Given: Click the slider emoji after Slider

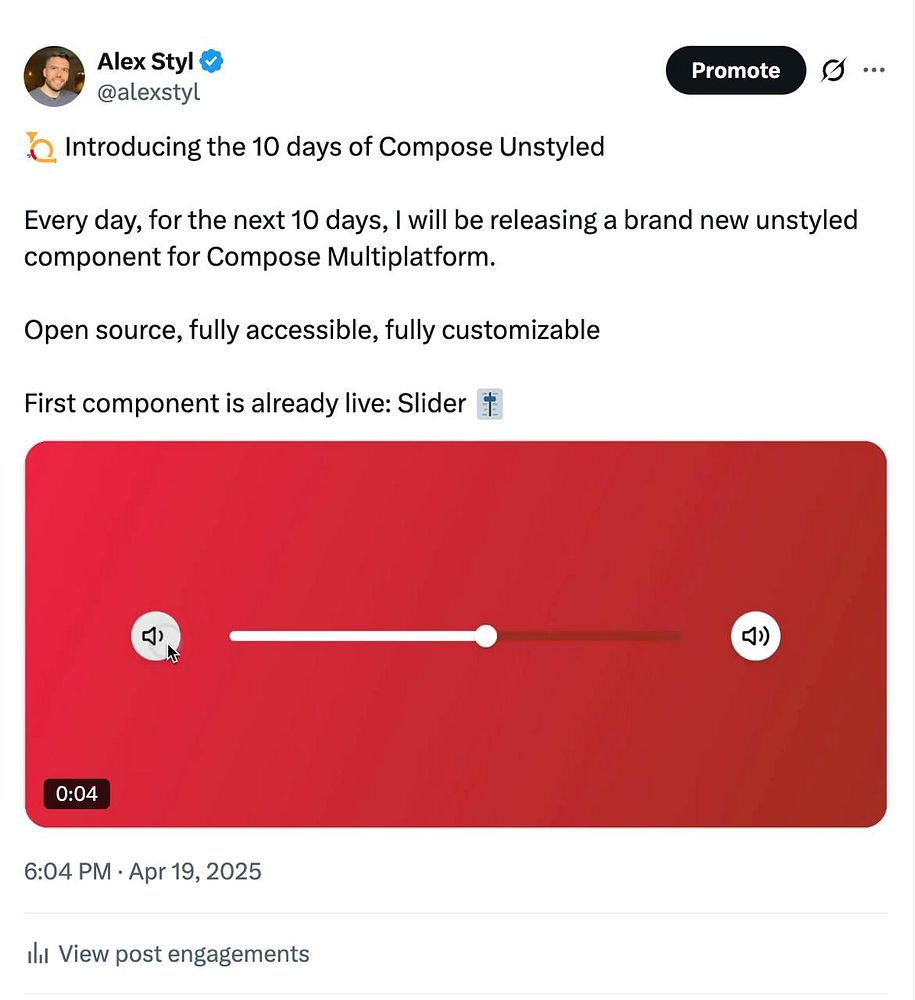Looking at the screenshot, I should 490,405.
